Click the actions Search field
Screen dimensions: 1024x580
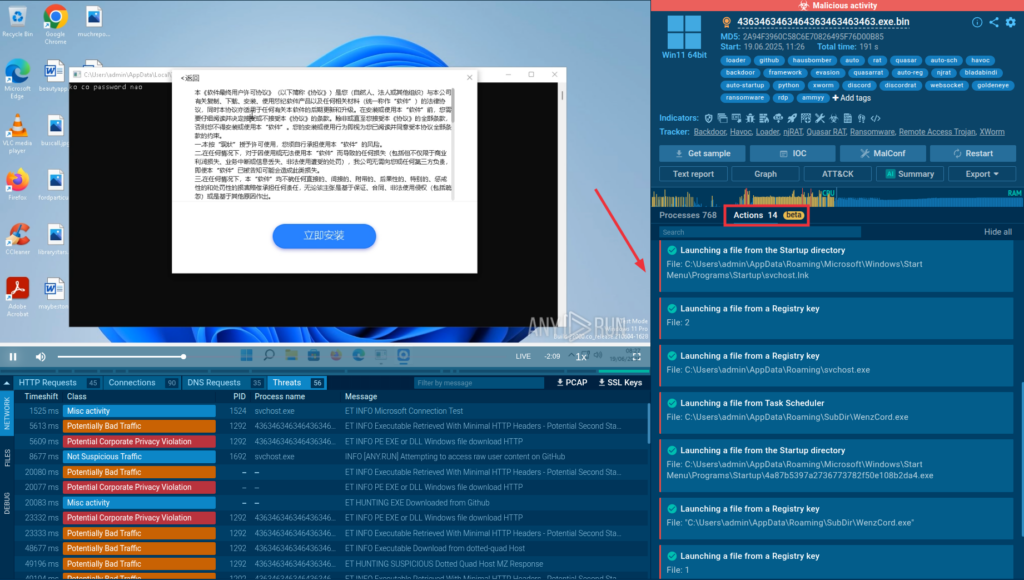pos(760,232)
